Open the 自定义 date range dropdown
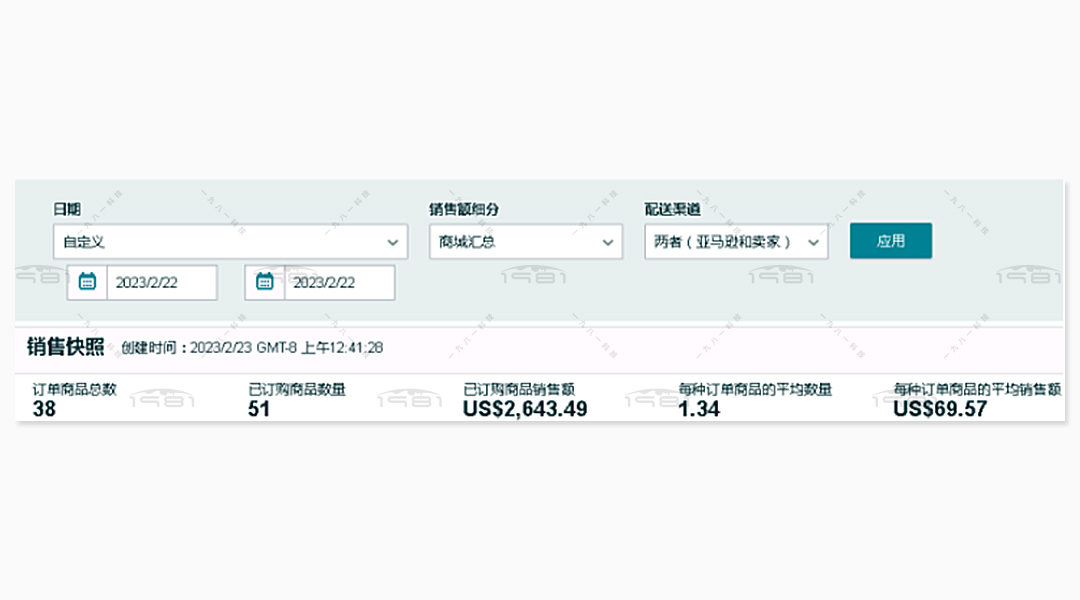1080x600 pixels. point(230,242)
